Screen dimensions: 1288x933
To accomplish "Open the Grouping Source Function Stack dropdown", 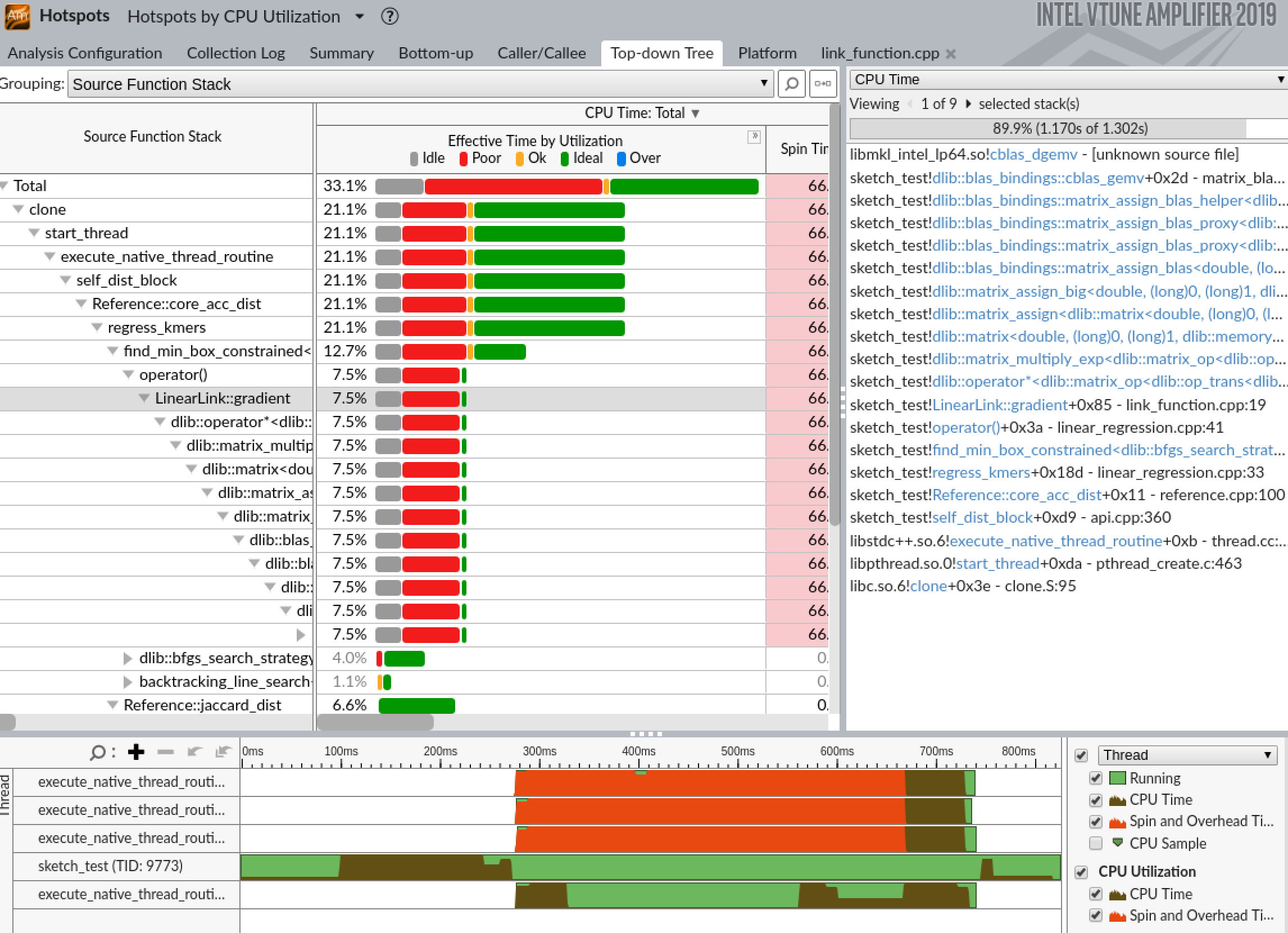I will (765, 84).
